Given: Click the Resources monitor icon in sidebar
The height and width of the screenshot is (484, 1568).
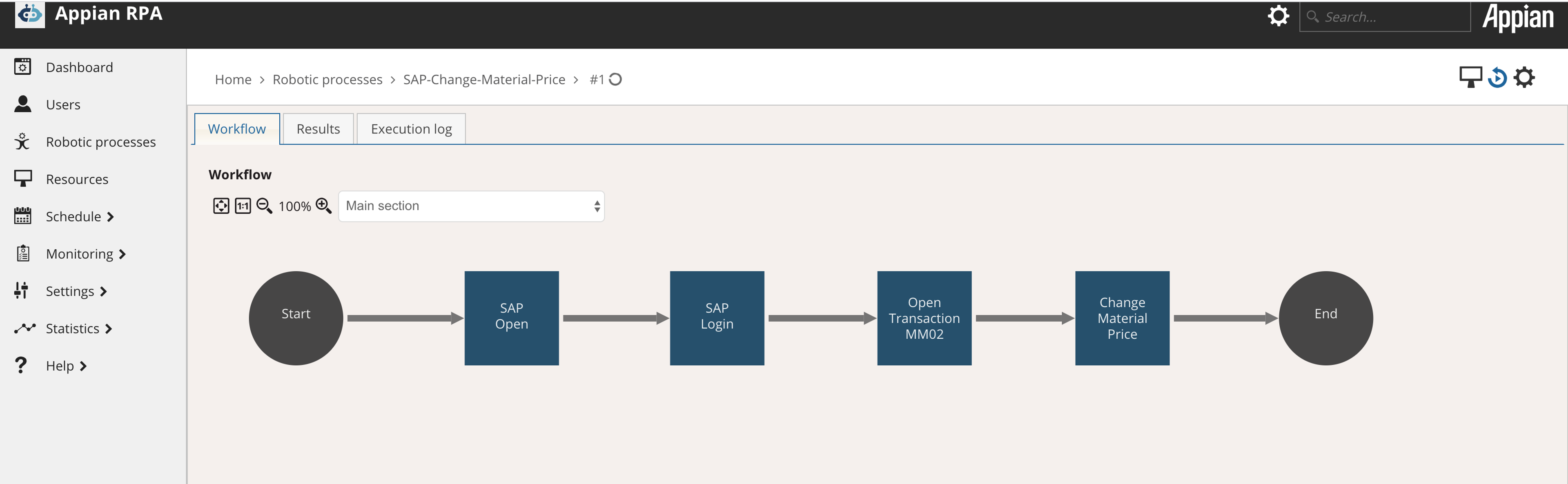Looking at the screenshot, I should pyautogui.click(x=22, y=179).
